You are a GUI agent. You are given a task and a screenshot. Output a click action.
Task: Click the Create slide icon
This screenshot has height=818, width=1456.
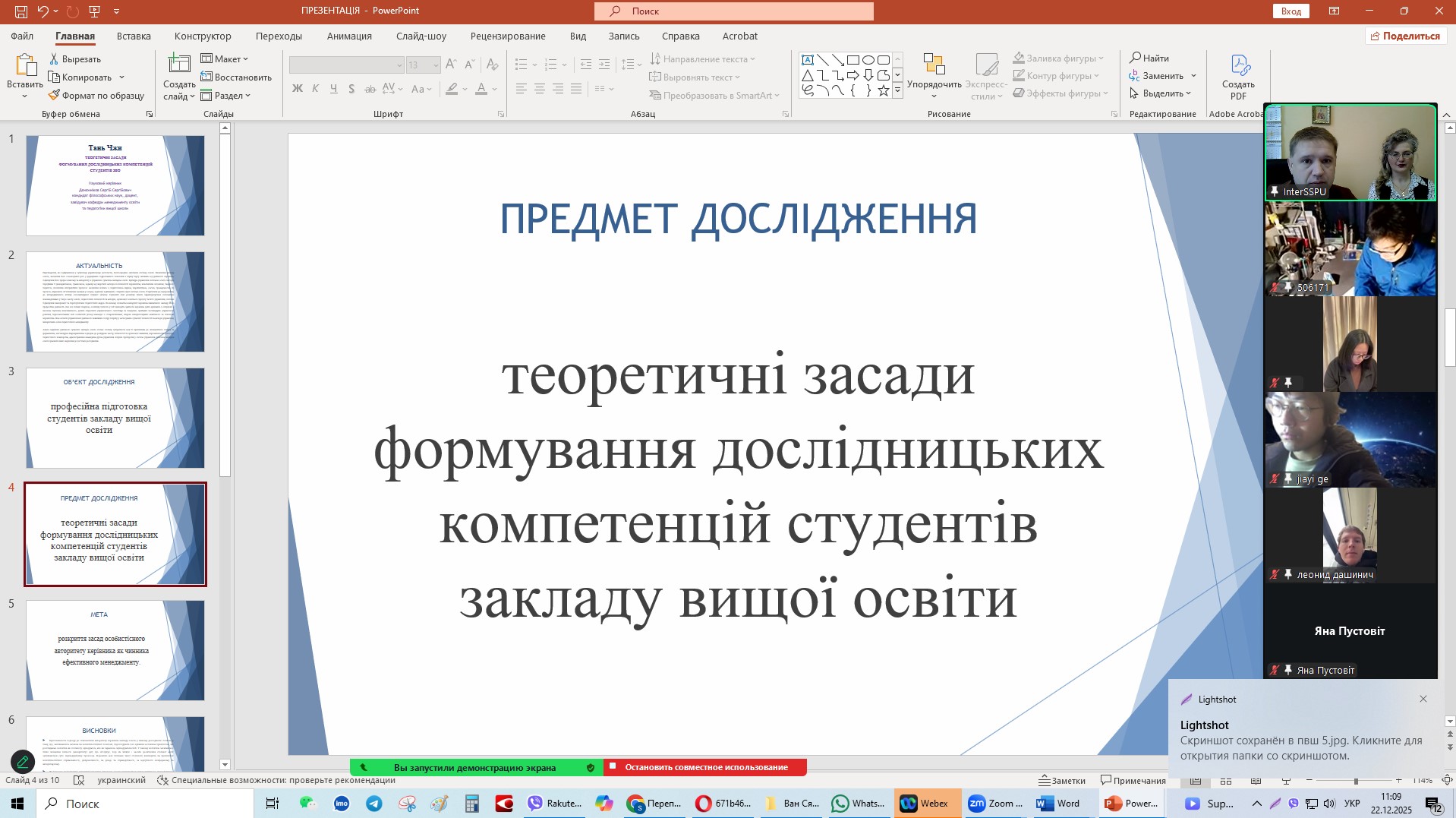coord(179,65)
